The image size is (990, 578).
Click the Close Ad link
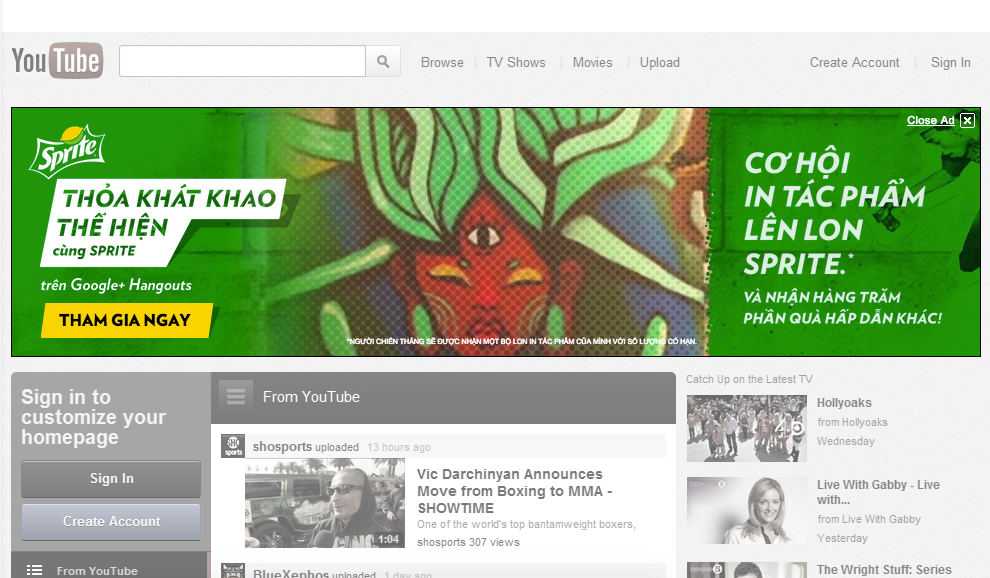pyautogui.click(x=931, y=120)
